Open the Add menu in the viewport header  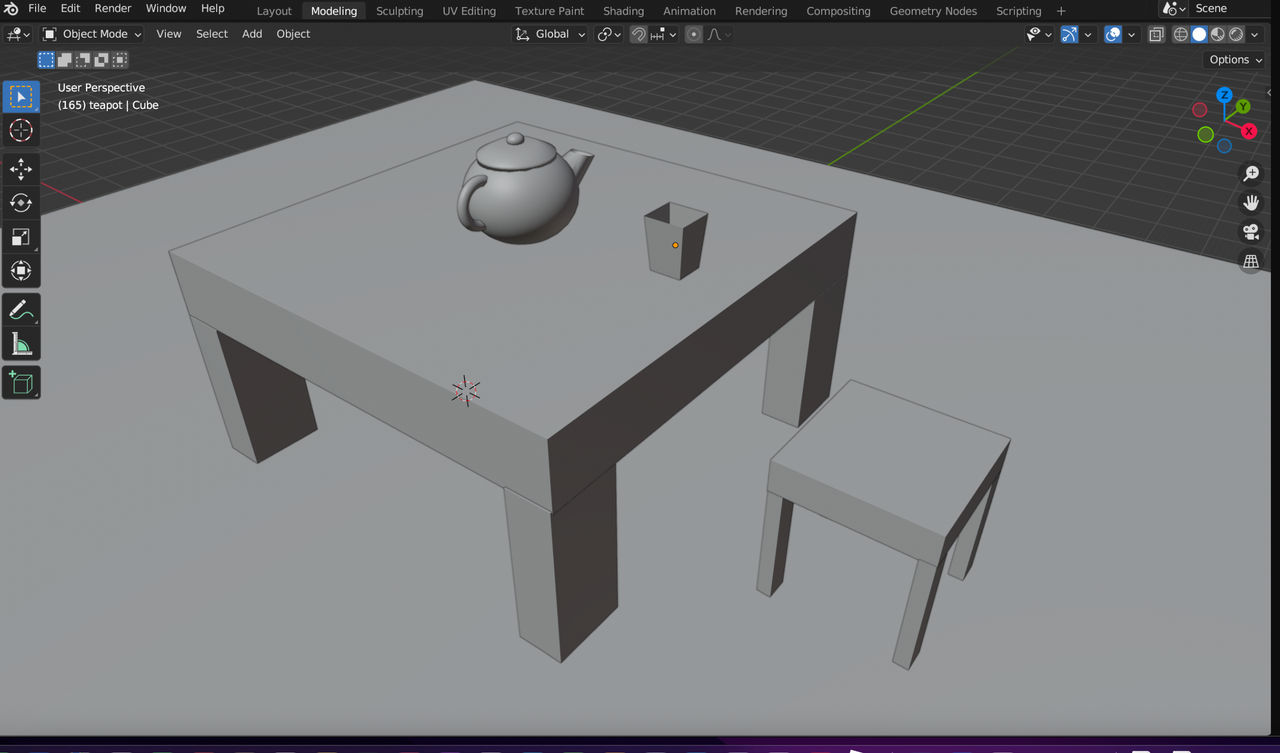pyautogui.click(x=251, y=33)
